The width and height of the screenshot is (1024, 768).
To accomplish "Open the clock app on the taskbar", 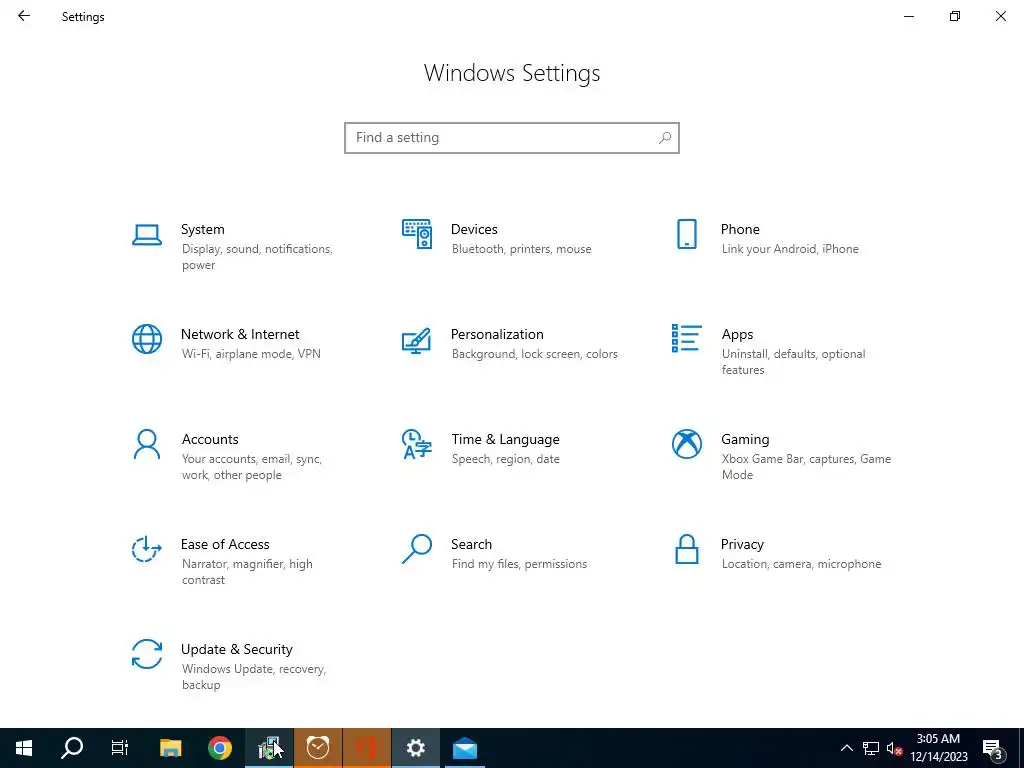I will point(318,748).
